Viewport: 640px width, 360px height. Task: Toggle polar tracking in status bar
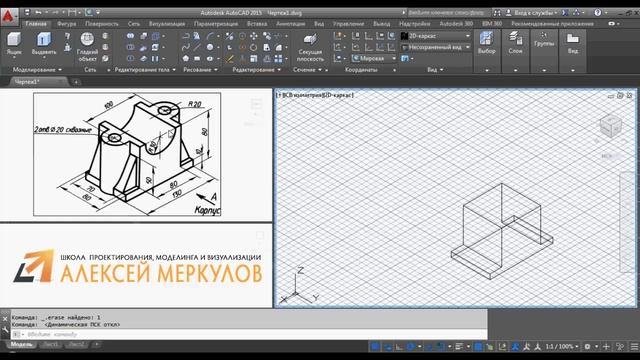point(411,347)
